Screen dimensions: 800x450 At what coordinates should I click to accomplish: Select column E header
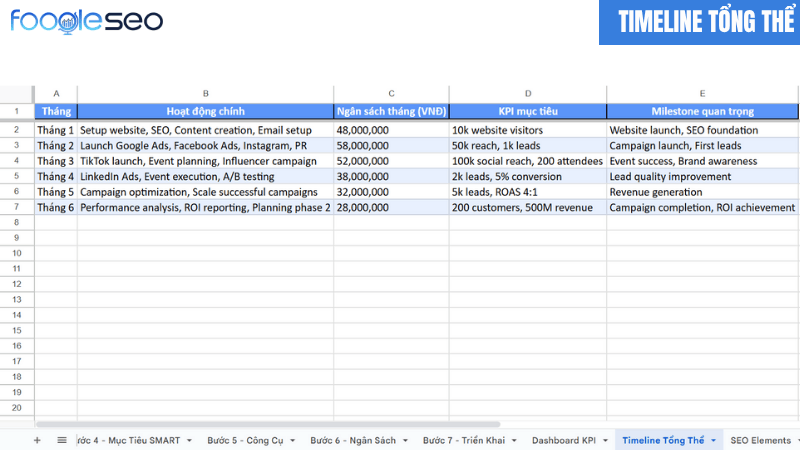click(x=703, y=94)
